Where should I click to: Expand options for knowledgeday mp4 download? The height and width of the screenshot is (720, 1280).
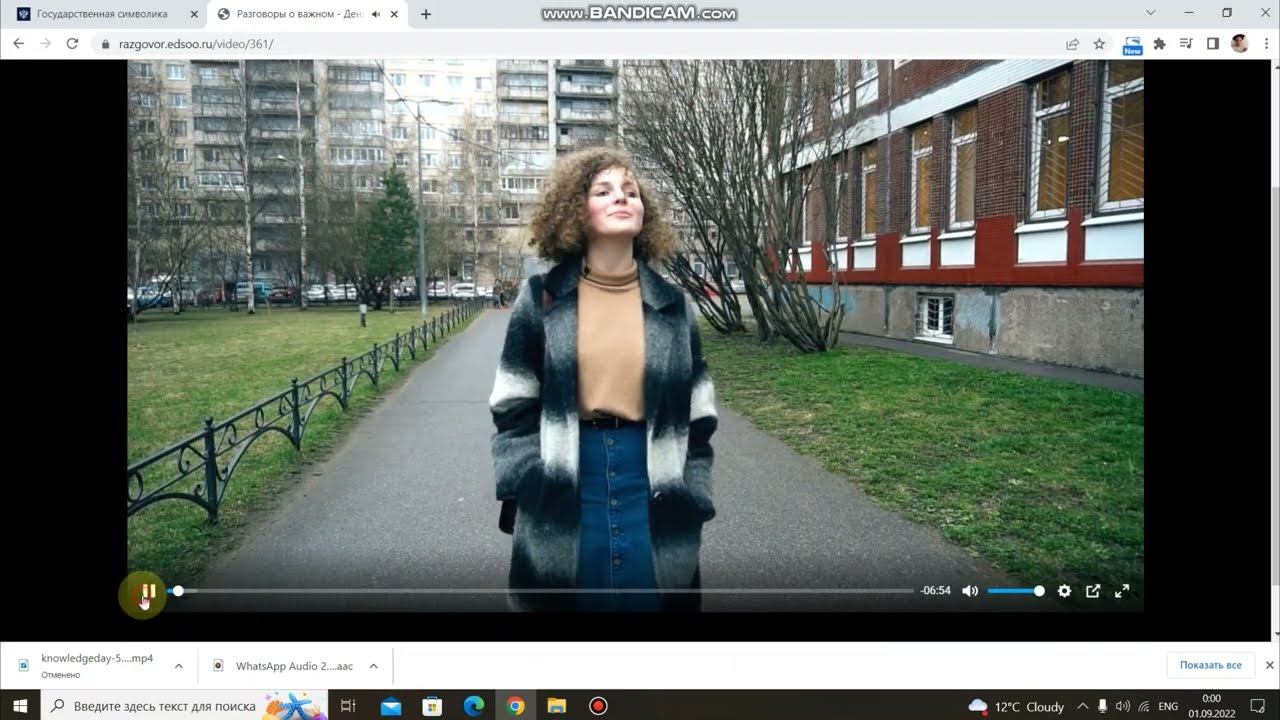click(179, 666)
